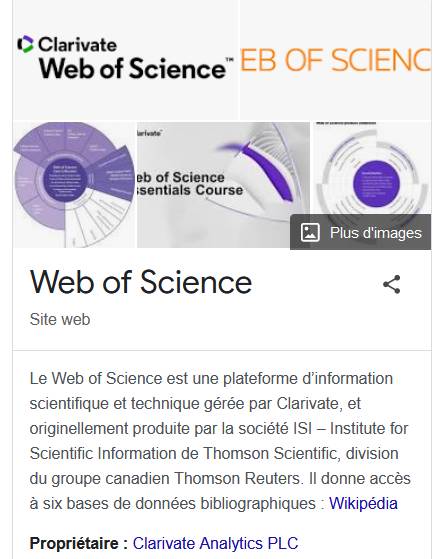Open the Clarivate Web of Science logo image
Screen dimensions: 437x559
pos(126,60)
